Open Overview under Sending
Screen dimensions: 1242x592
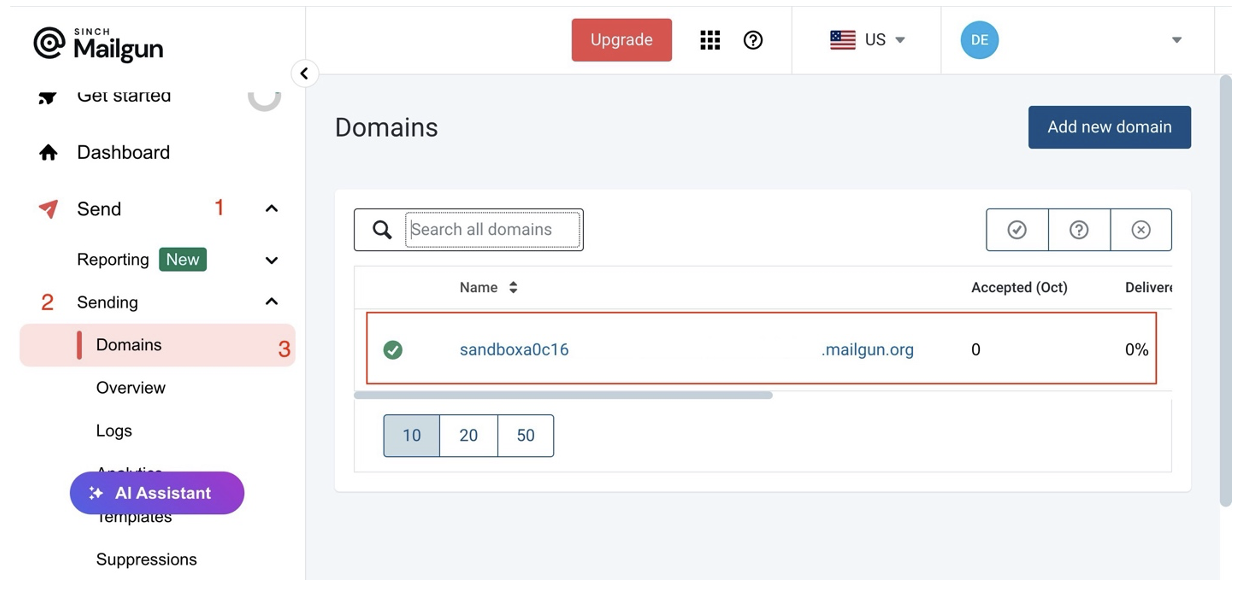click(x=131, y=388)
